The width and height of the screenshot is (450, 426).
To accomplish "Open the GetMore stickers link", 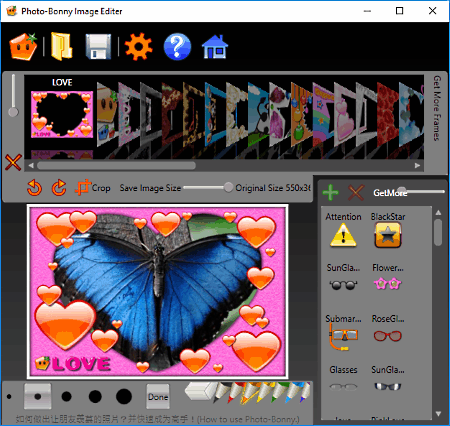I will (390, 193).
